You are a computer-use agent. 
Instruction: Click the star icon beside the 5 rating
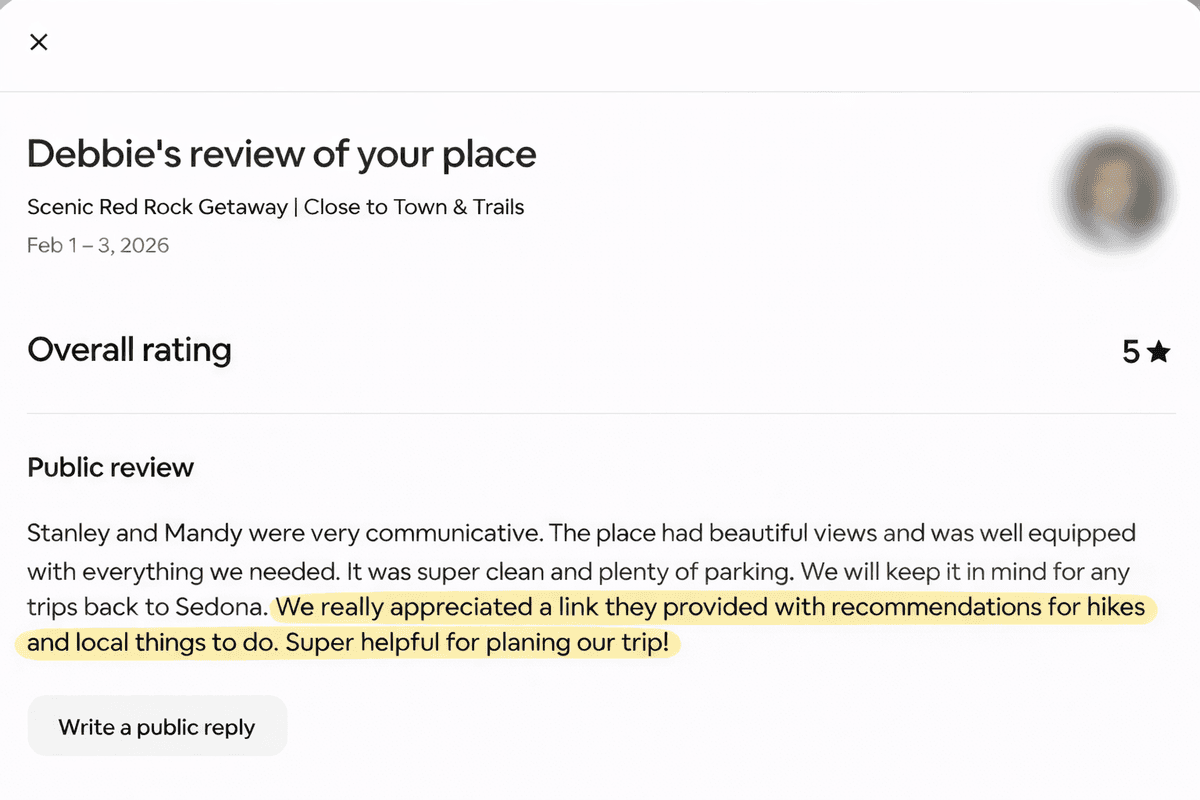(x=1159, y=352)
